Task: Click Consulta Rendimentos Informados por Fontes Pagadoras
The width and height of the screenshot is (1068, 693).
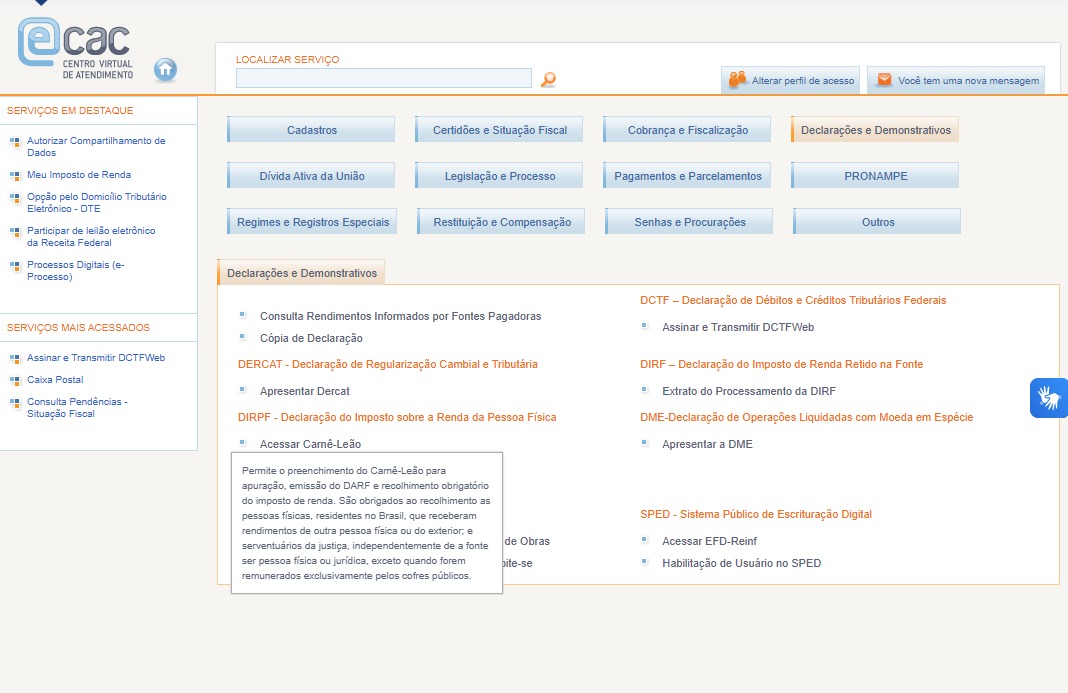Action: coord(400,316)
